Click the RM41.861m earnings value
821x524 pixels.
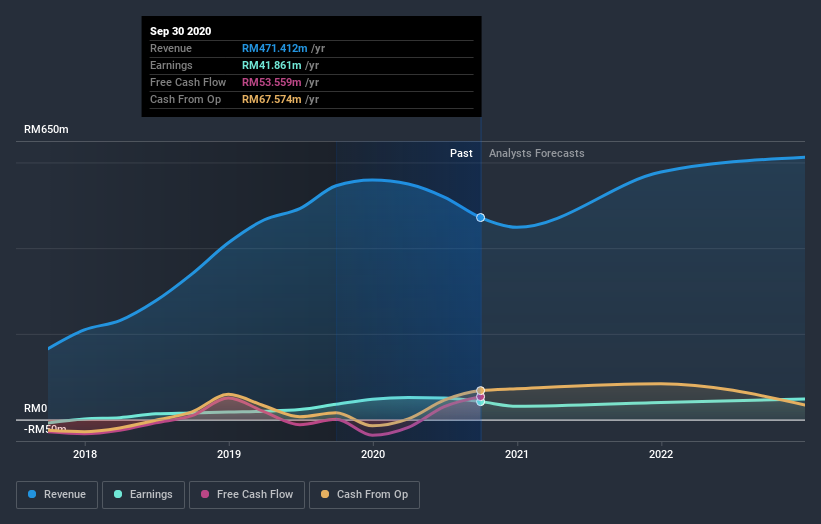271,65
